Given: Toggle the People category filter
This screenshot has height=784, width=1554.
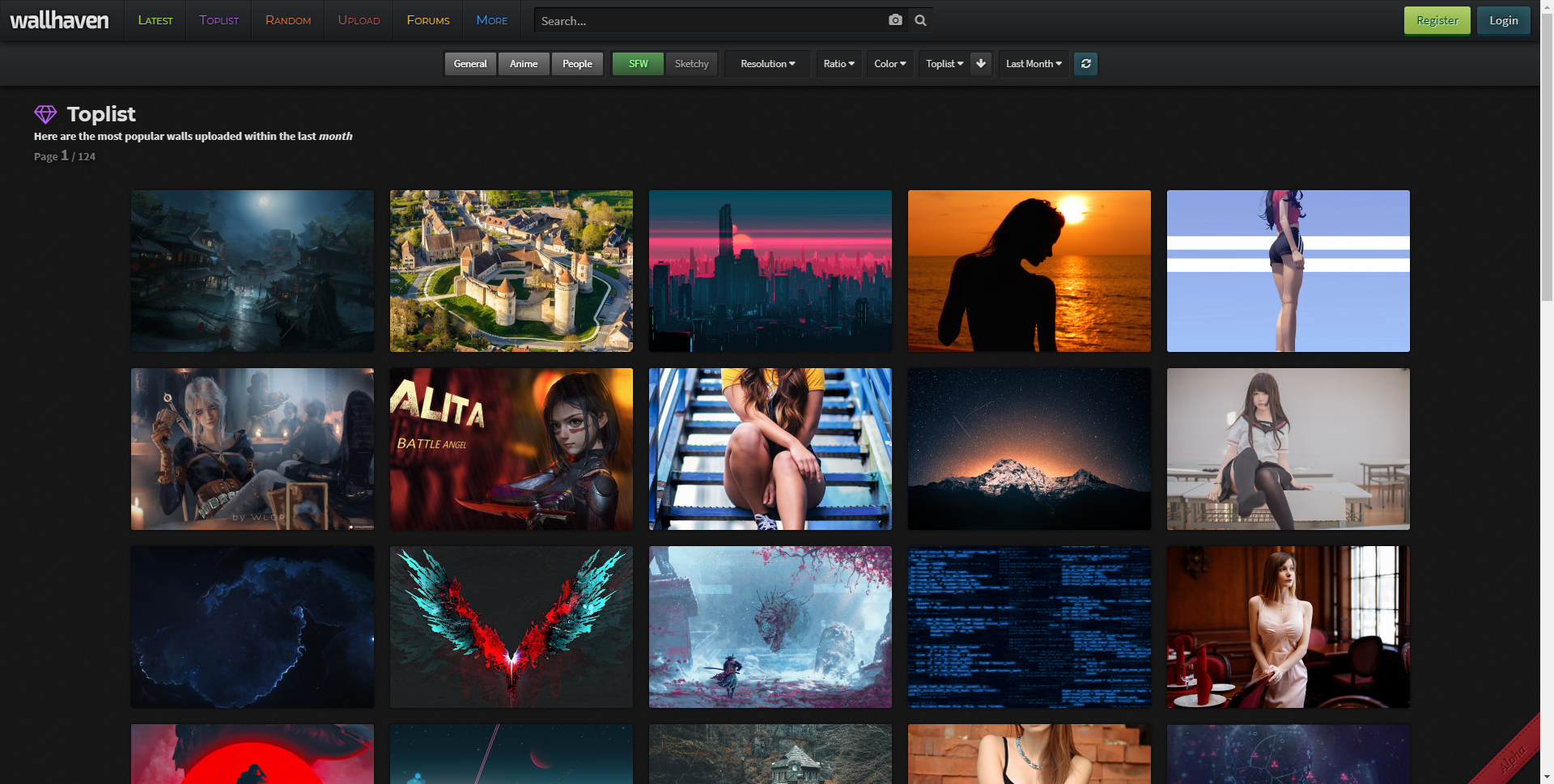Looking at the screenshot, I should tap(577, 64).
